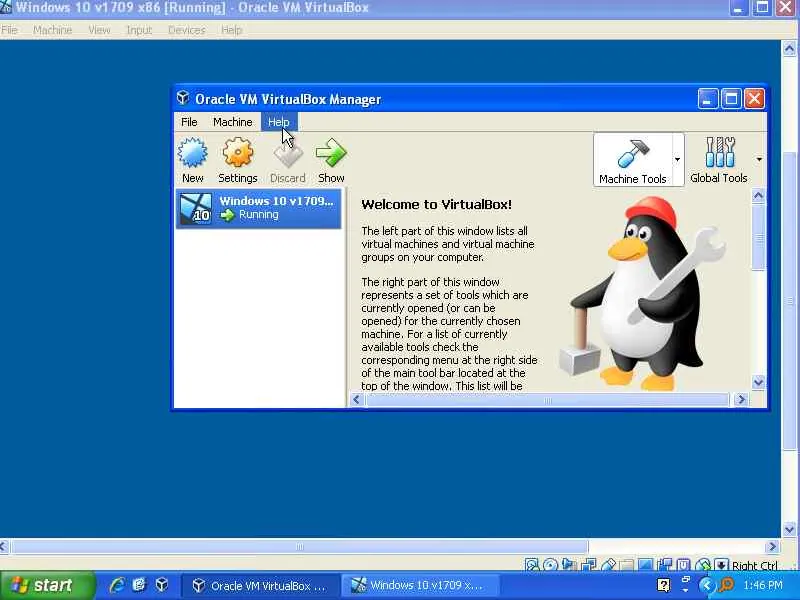Open the Machine Tools dropdown arrow
800x600 pixels.
click(678, 160)
